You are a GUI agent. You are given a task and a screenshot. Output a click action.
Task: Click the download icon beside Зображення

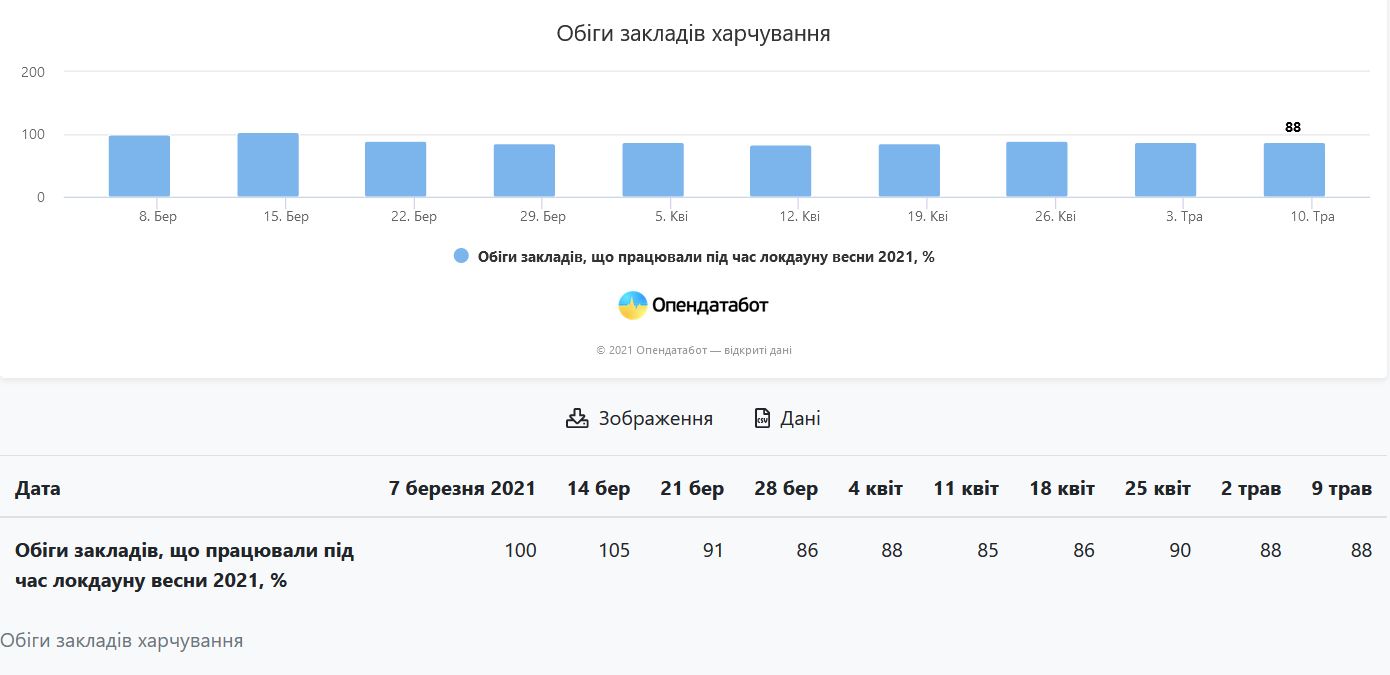pos(575,418)
